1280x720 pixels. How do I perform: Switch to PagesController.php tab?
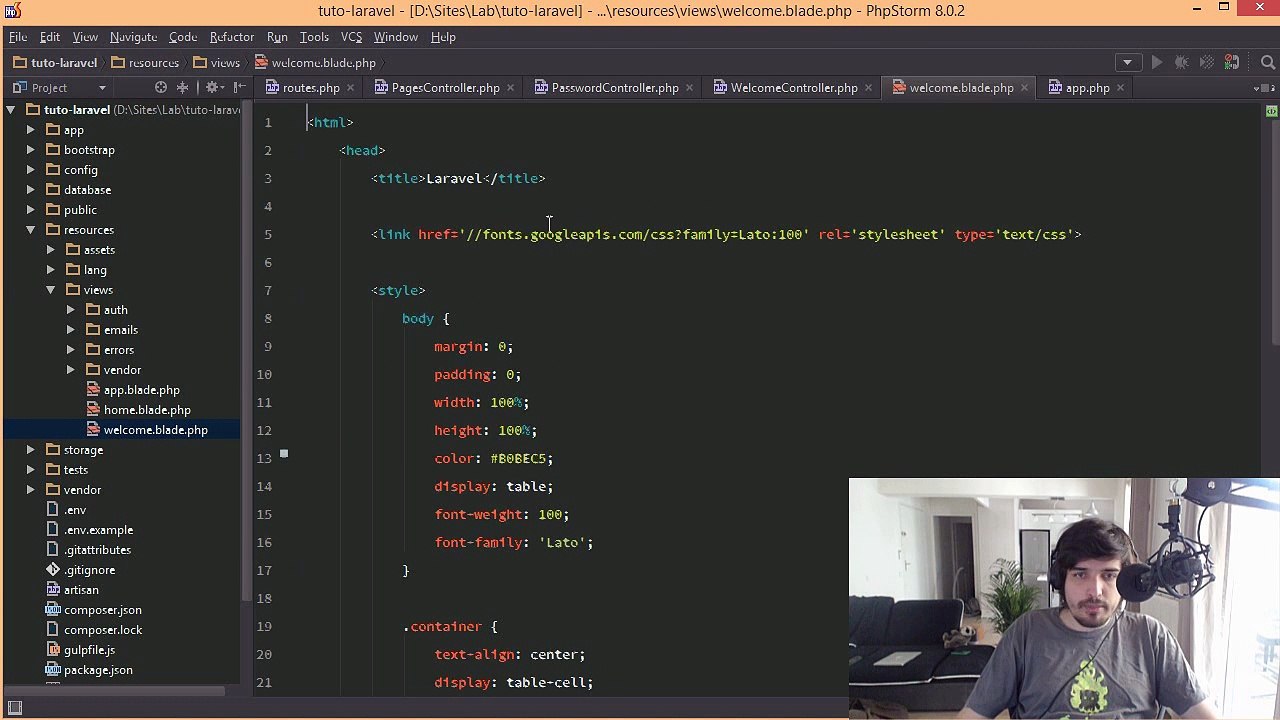[x=445, y=88]
